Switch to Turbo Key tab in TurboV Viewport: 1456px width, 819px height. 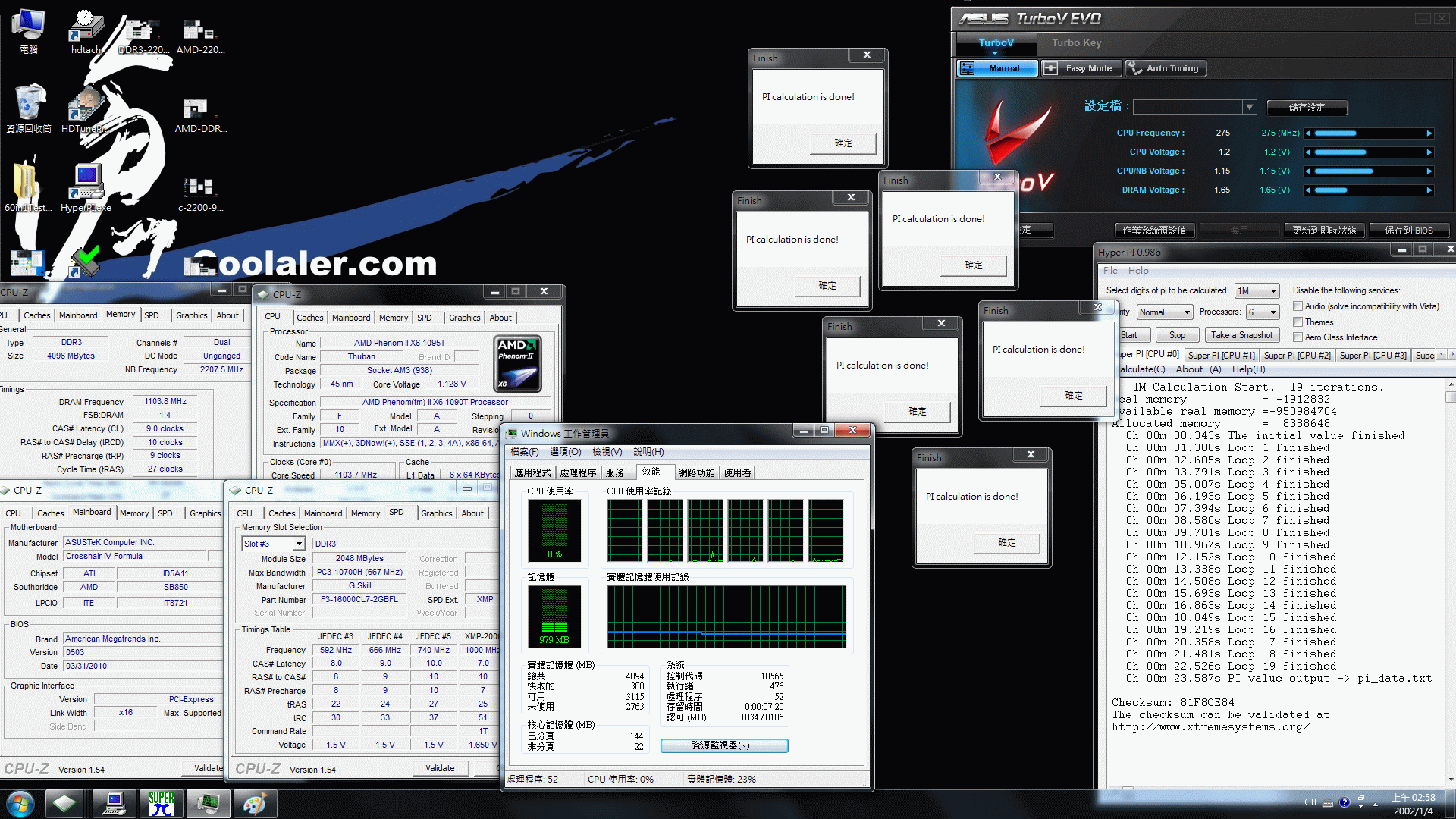tap(1076, 43)
